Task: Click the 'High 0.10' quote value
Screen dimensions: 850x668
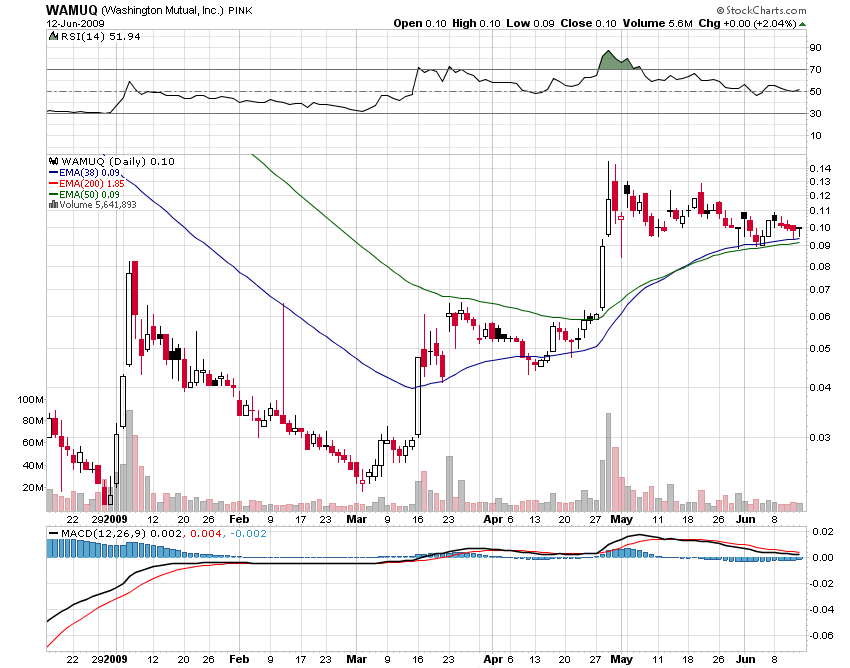Action: (476, 23)
